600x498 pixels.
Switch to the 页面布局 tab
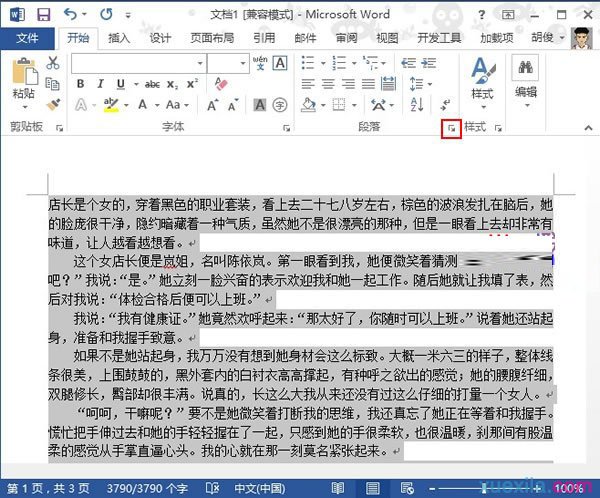coord(212,38)
